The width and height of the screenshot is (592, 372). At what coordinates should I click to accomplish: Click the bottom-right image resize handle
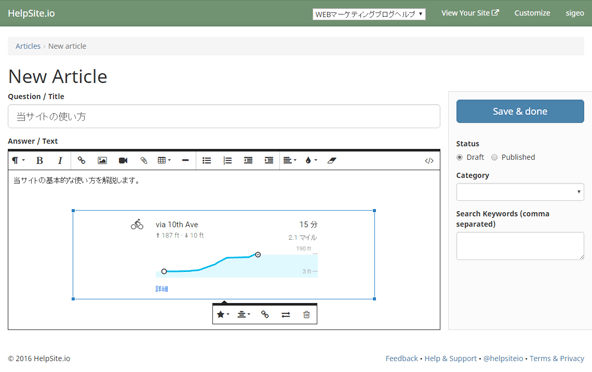375,299
